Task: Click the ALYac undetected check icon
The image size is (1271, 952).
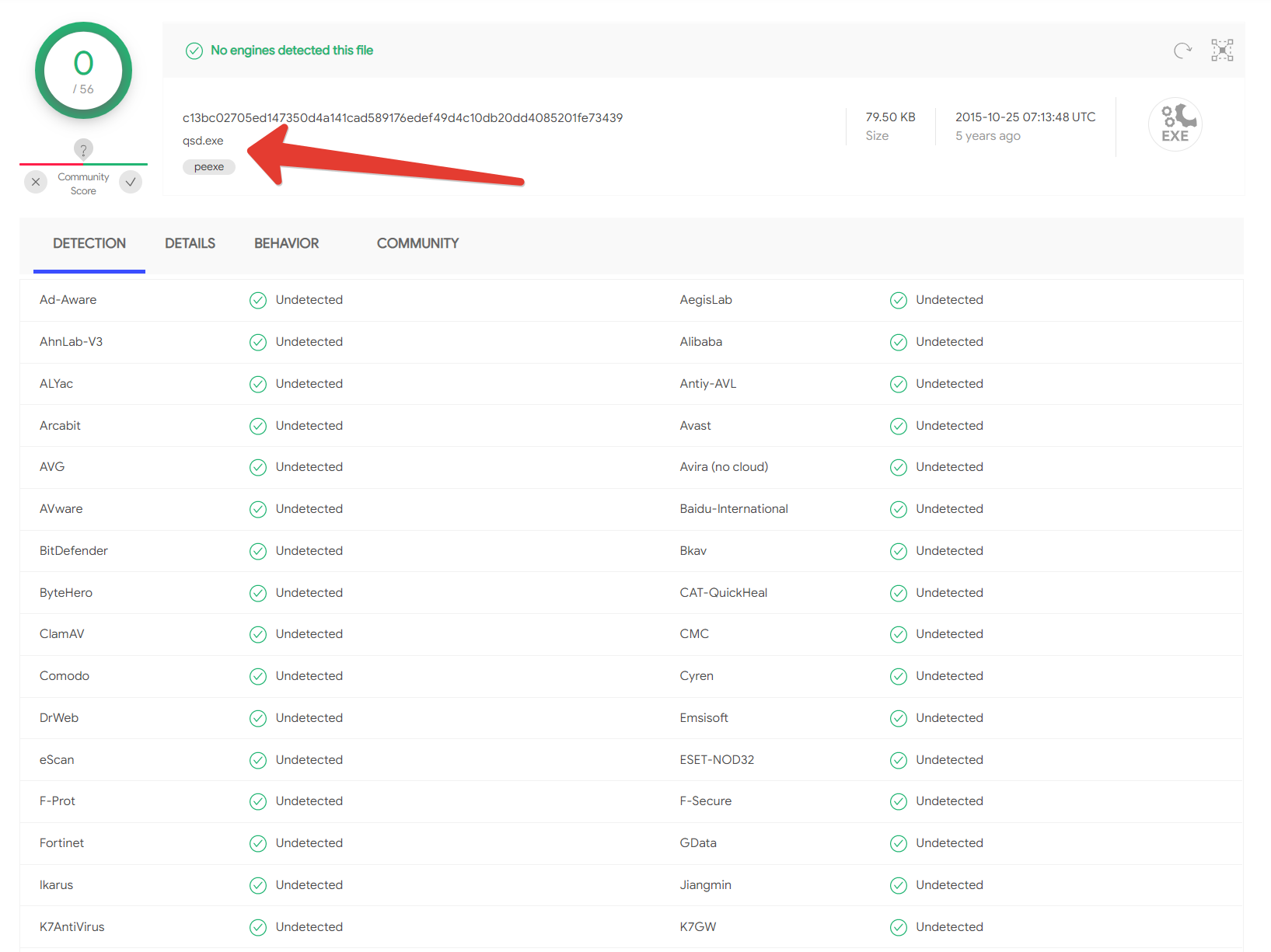Action: pyautogui.click(x=258, y=384)
